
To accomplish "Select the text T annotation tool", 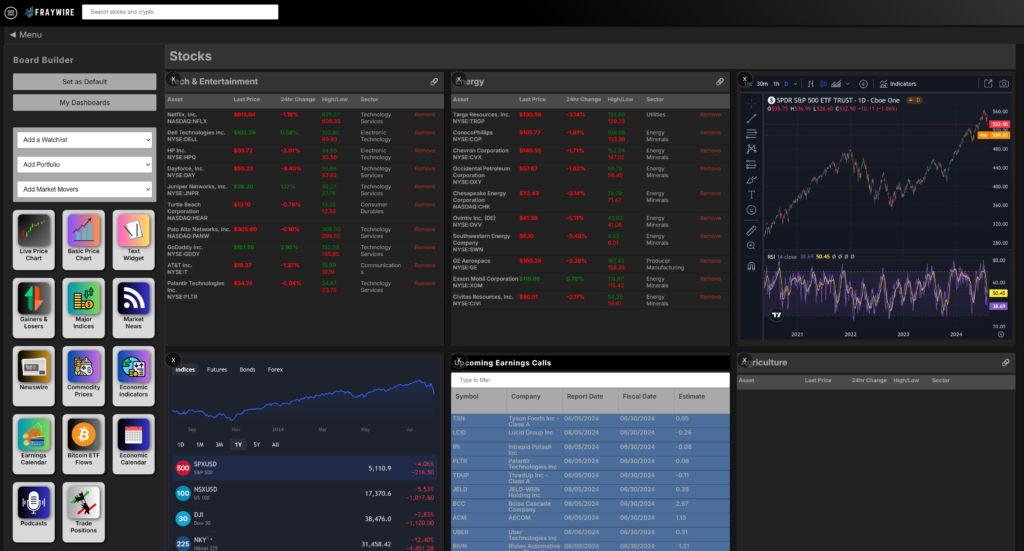I will click(751, 195).
